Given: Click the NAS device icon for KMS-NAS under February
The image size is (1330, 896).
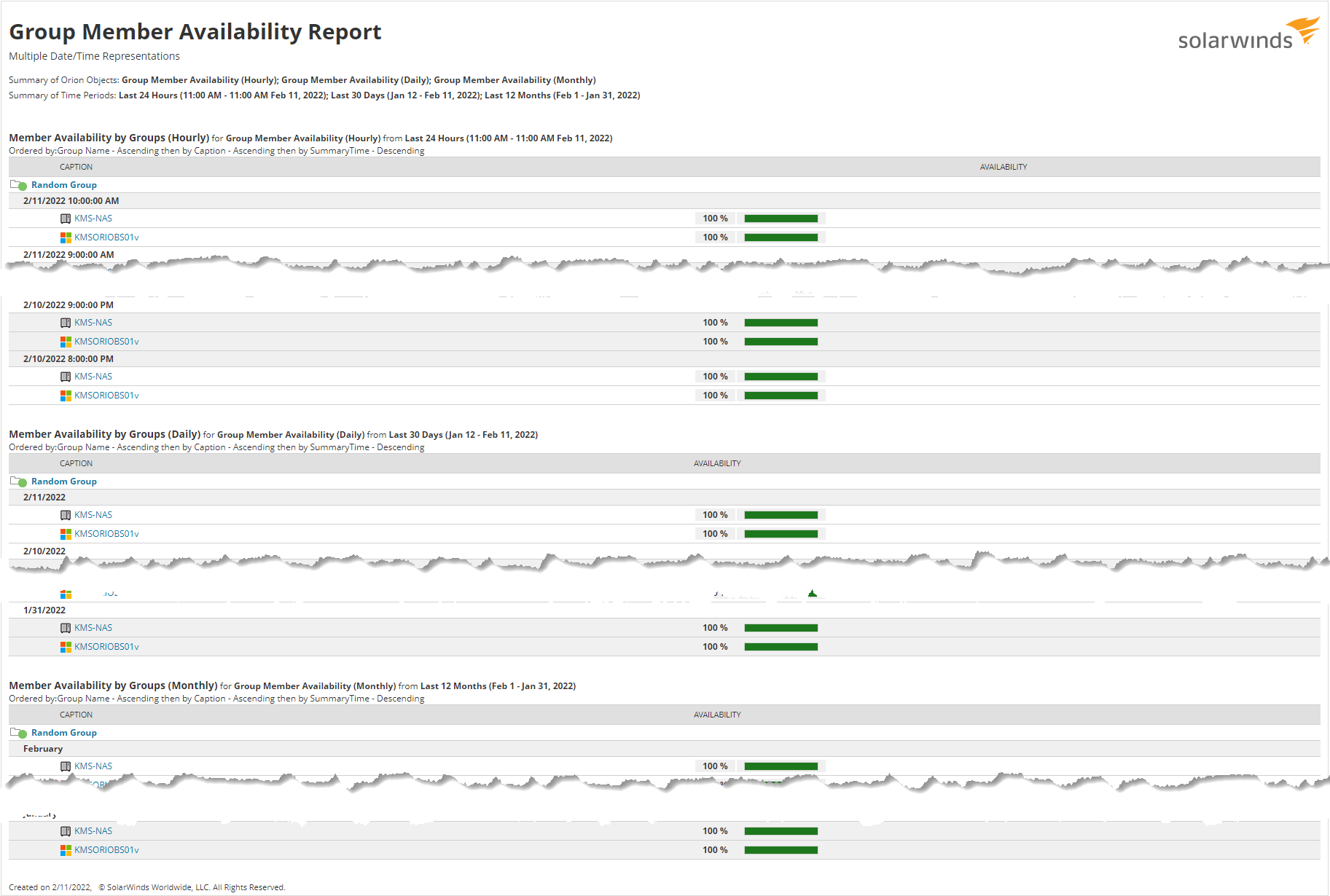Looking at the screenshot, I should (66, 766).
